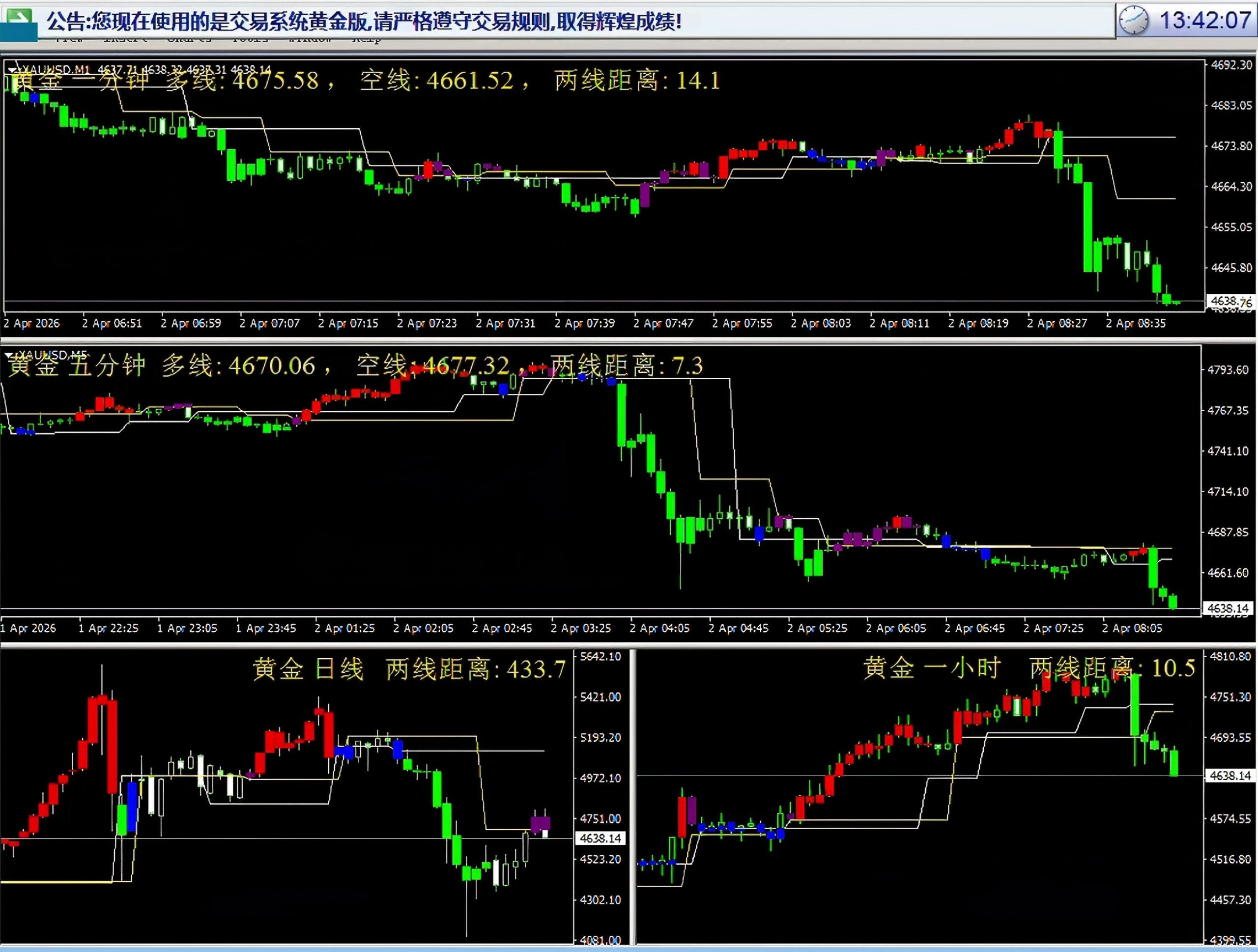Open the partially hidden Tools menu
1258x952 pixels.
coord(250,40)
